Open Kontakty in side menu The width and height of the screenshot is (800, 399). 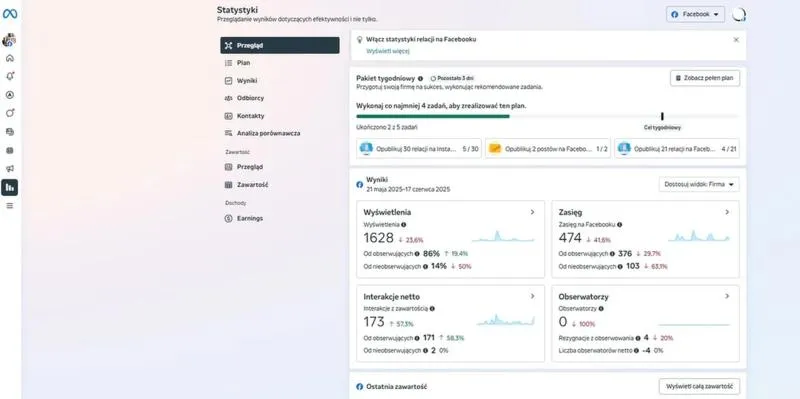point(280,116)
